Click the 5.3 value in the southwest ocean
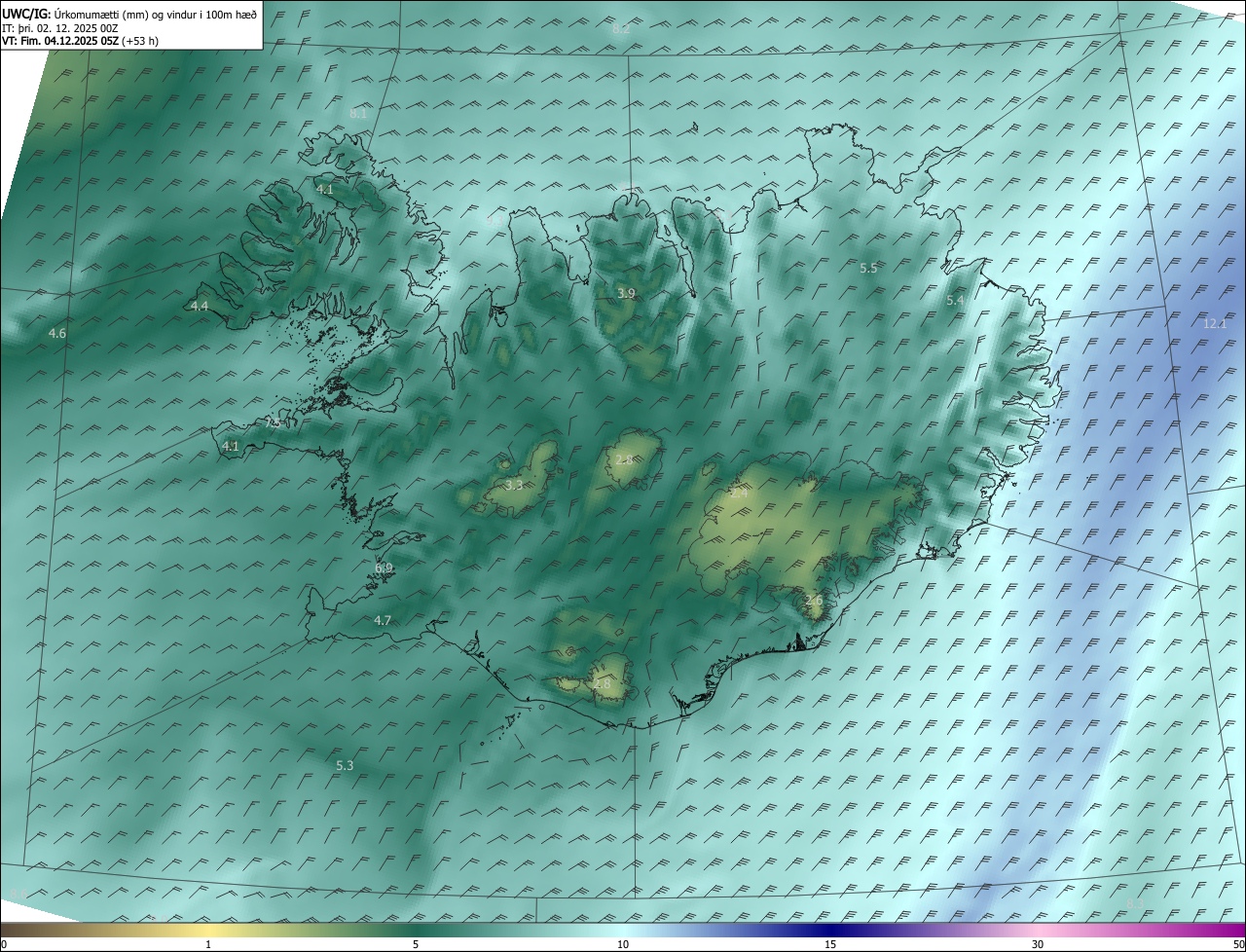The height and width of the screenshot is (952, 1246). (x=345, y=766)
